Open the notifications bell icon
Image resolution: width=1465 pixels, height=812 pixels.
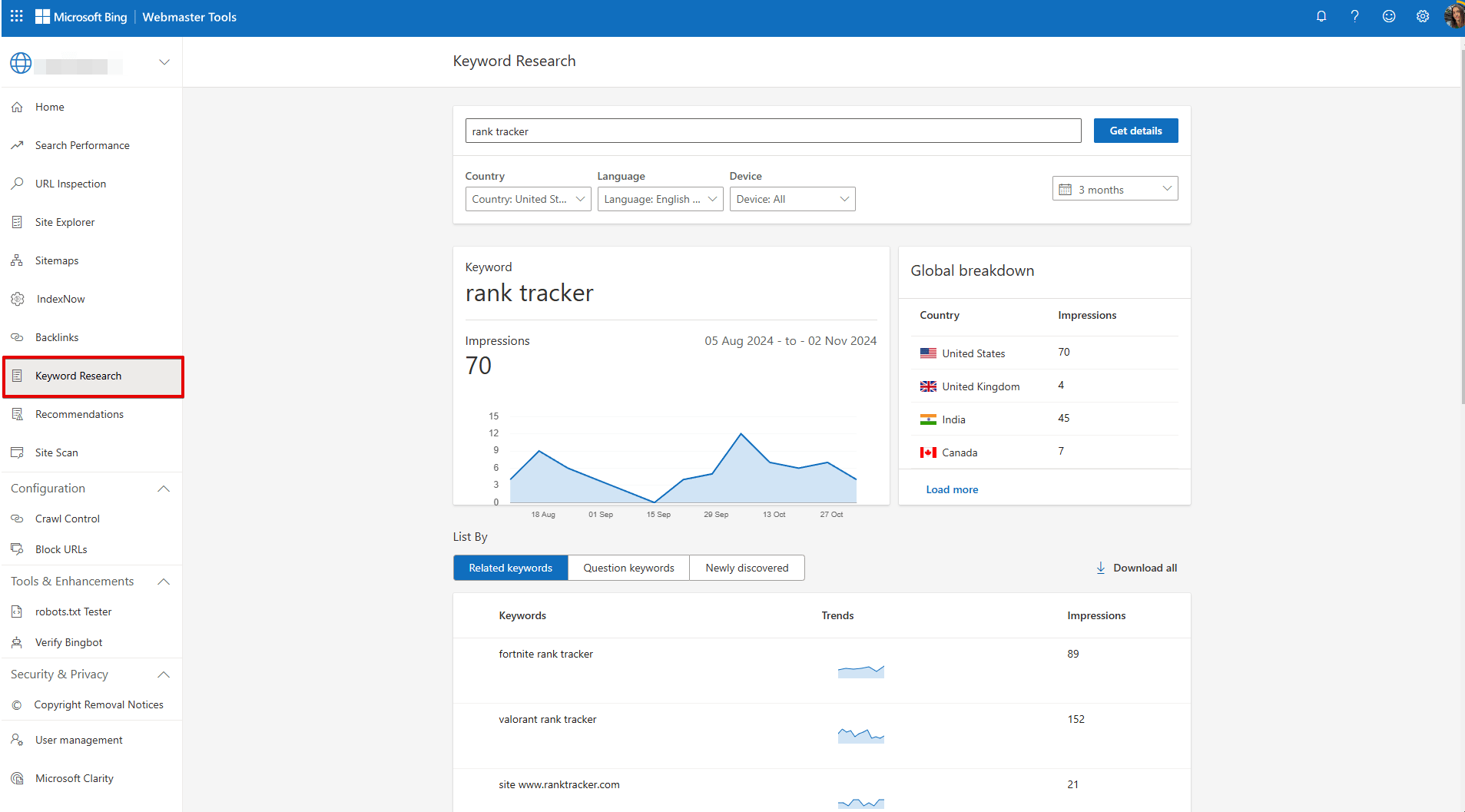[x=1321, y=16]
